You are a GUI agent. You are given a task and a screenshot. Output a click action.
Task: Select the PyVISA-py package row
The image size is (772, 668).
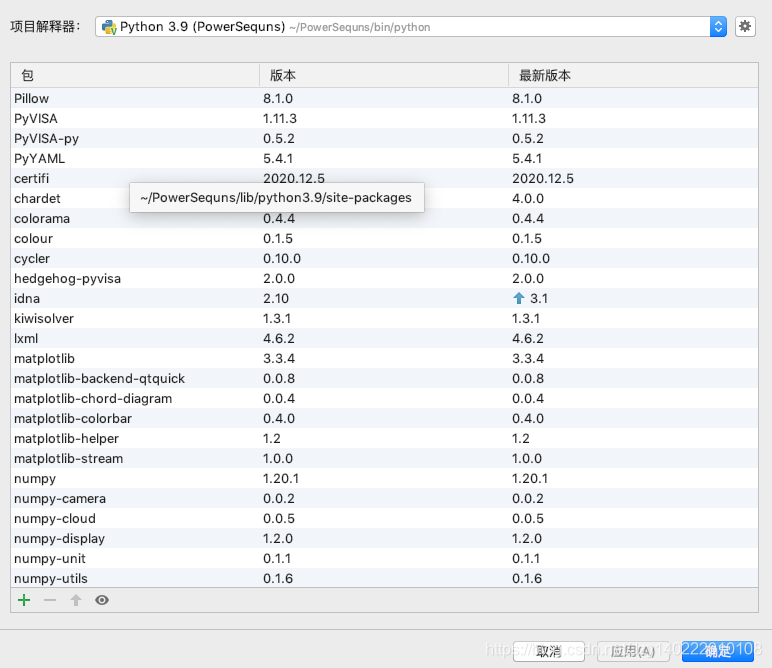tap(384, 138)
